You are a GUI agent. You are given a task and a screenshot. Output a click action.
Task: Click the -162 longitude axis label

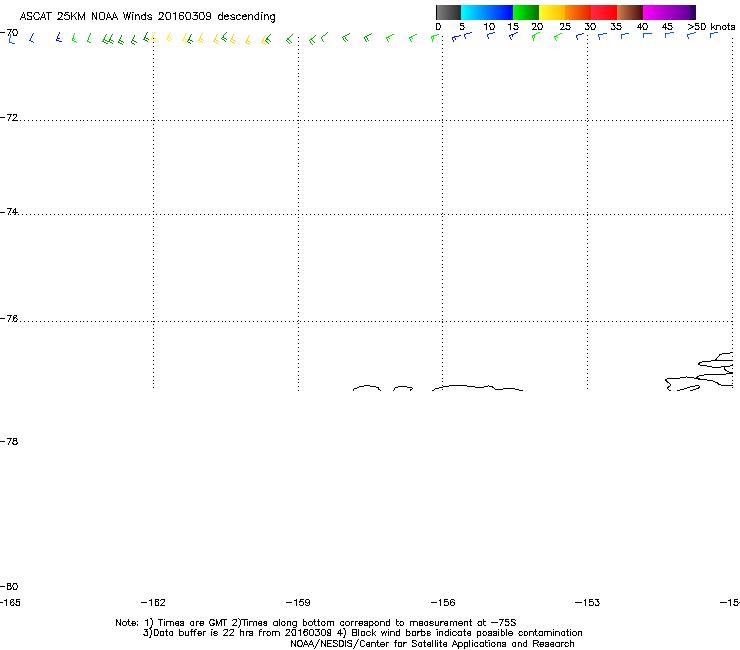(x=153, y=602)
